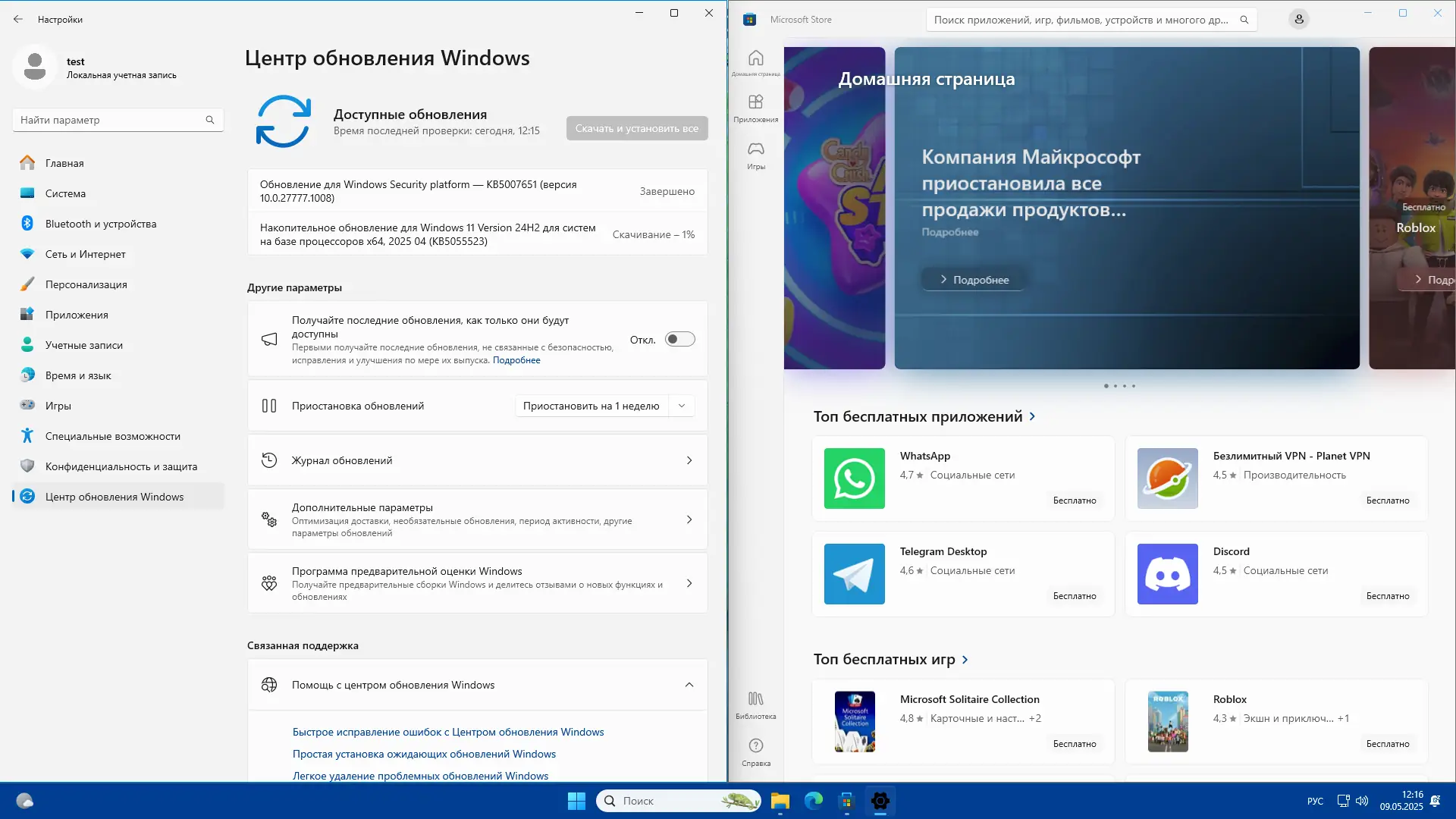Image resolution: width=1456 pixels, height=819 pixels.
Task: Select Bluetooth и устройства in settings sidebar
Action: 100,224
